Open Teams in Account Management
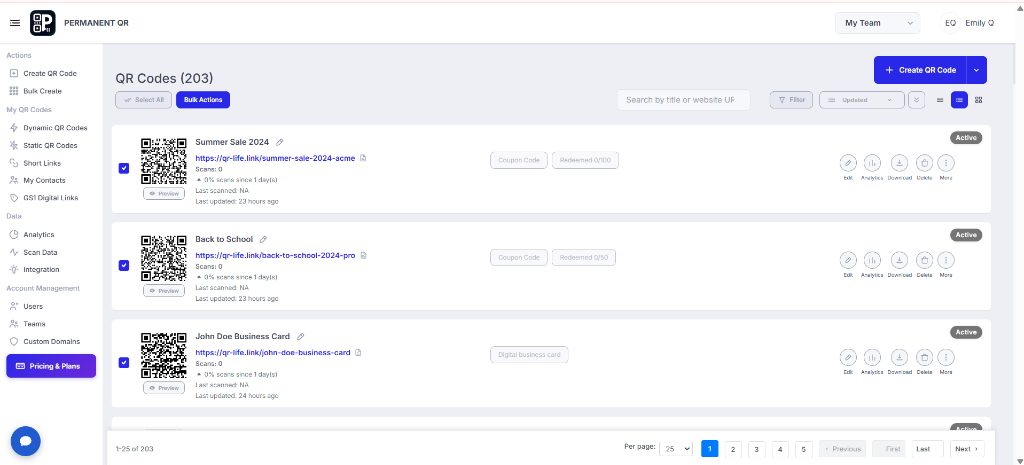Screen dimensions: 1024x465 (27, 324)
